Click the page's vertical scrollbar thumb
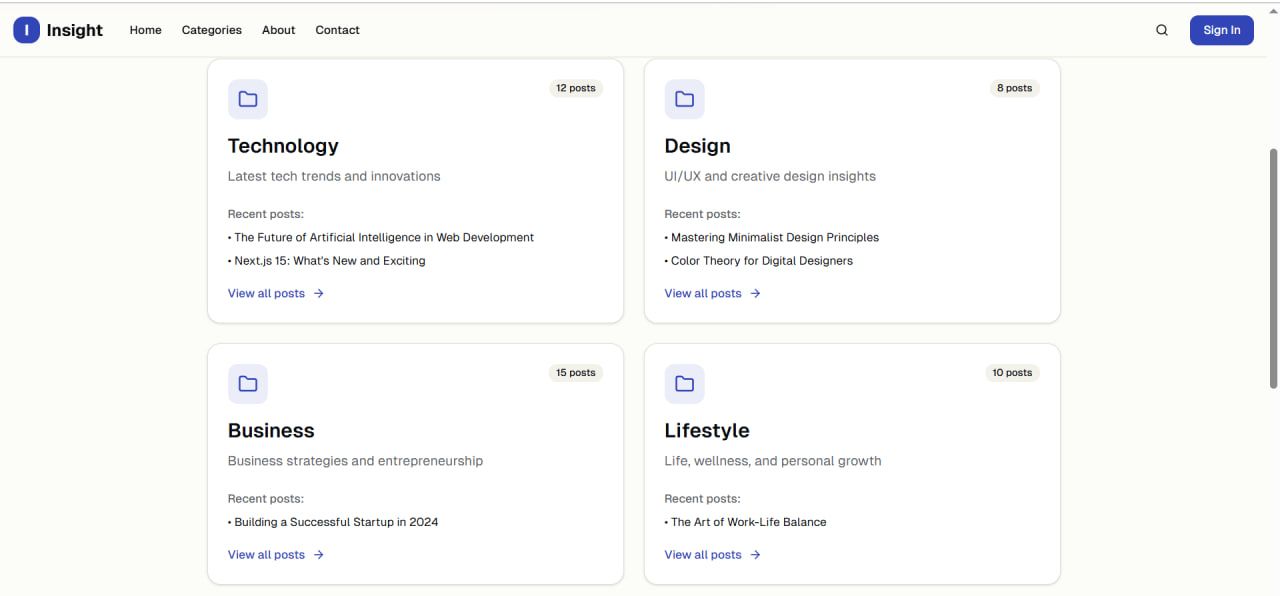 click(x=1273, y=268)
